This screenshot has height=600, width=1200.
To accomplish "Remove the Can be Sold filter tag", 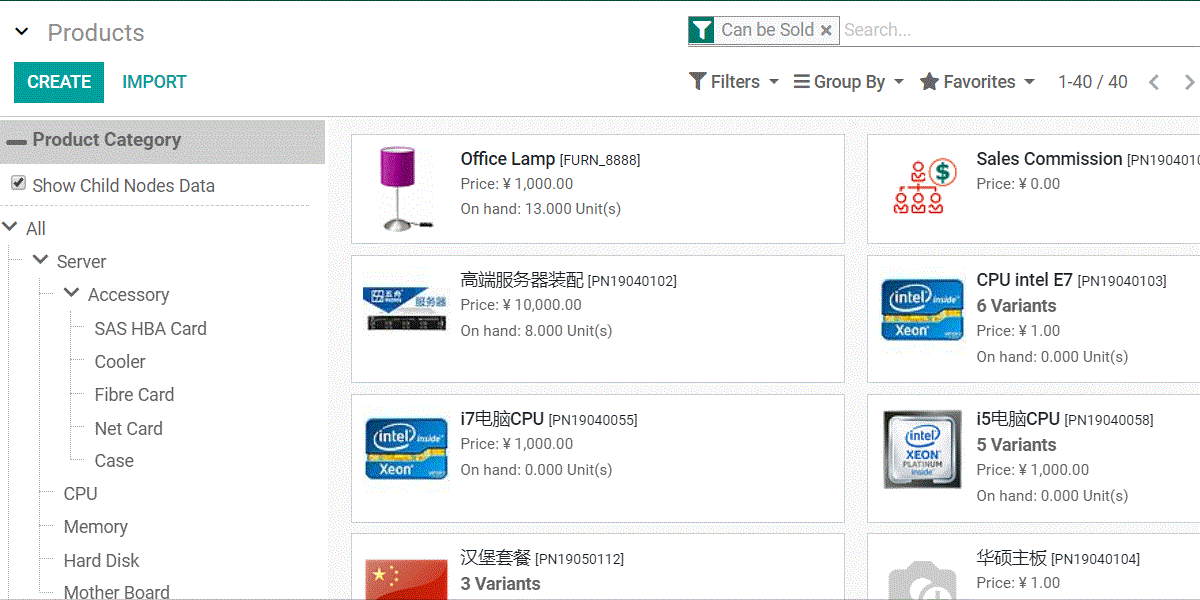I will (826, 31).
